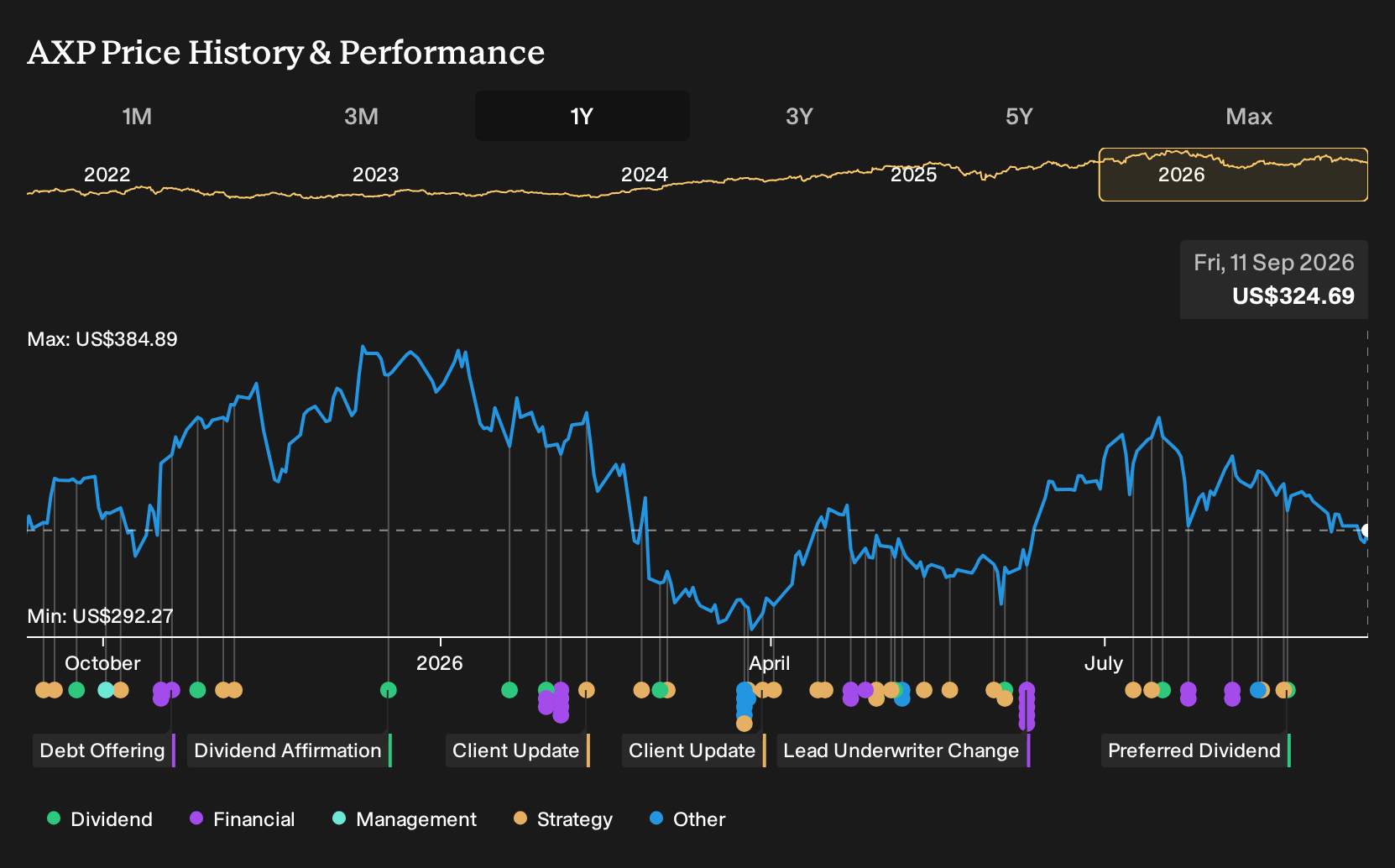The width and height of the screenshot is (1395, 868).
Task: Click the 2023 label in the overview chart
Action: point(375,175)
